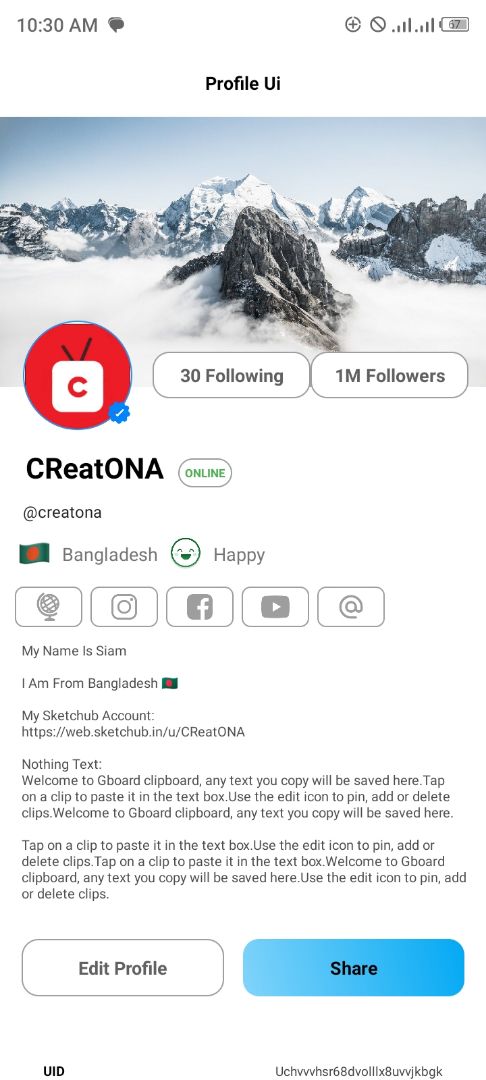Open the Instagram icon link
486x1080 pixels.
point(124,607)
